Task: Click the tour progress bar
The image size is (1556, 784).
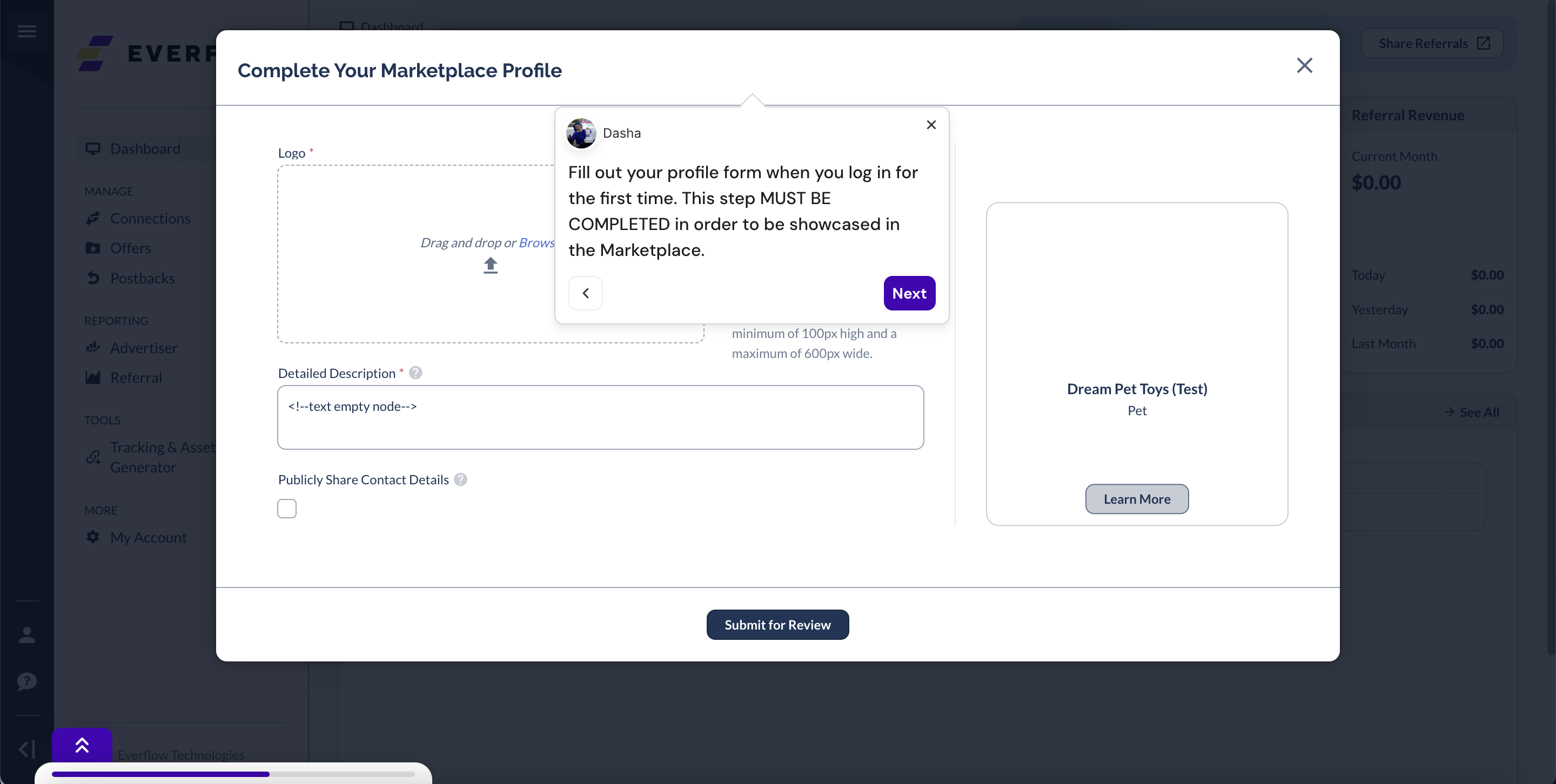Action: 233,774
